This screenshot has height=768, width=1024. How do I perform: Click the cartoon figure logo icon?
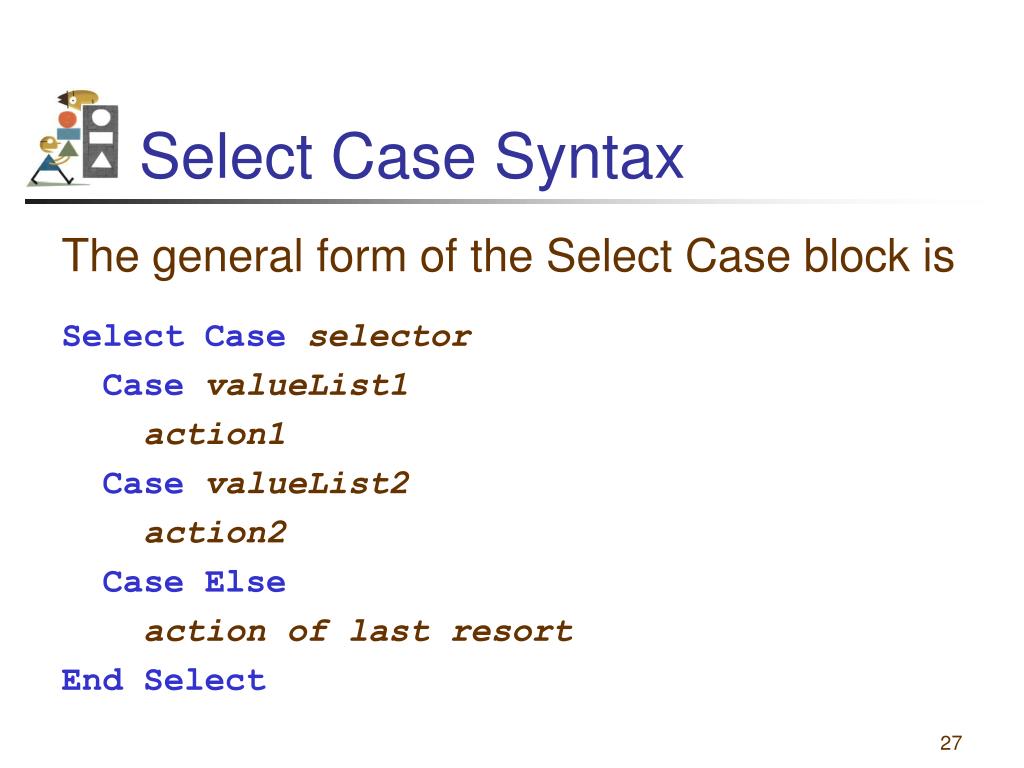72,138
